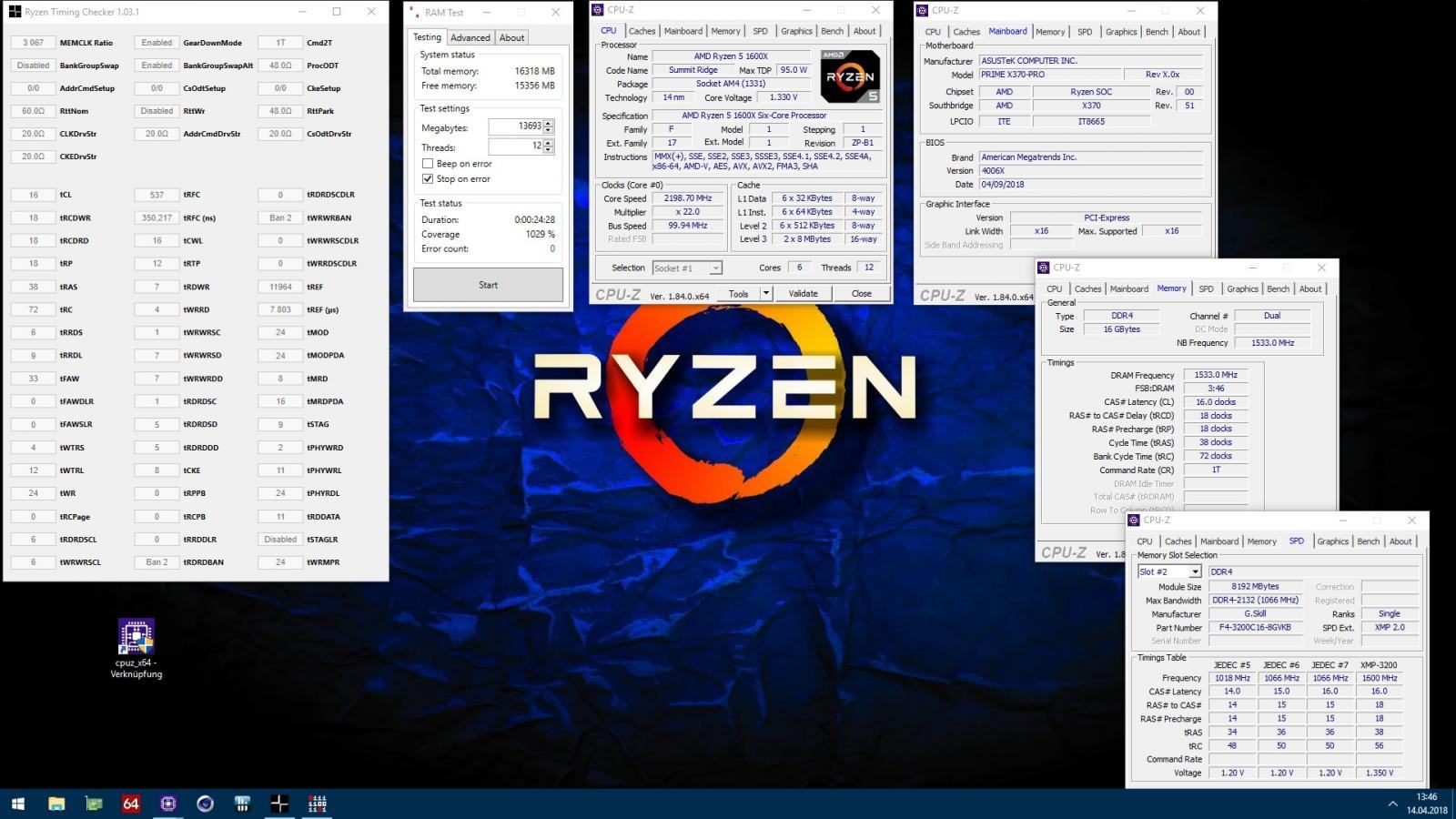Open the SPD tab in CPU-Z Mainboard window

(x=1085, y=32)
